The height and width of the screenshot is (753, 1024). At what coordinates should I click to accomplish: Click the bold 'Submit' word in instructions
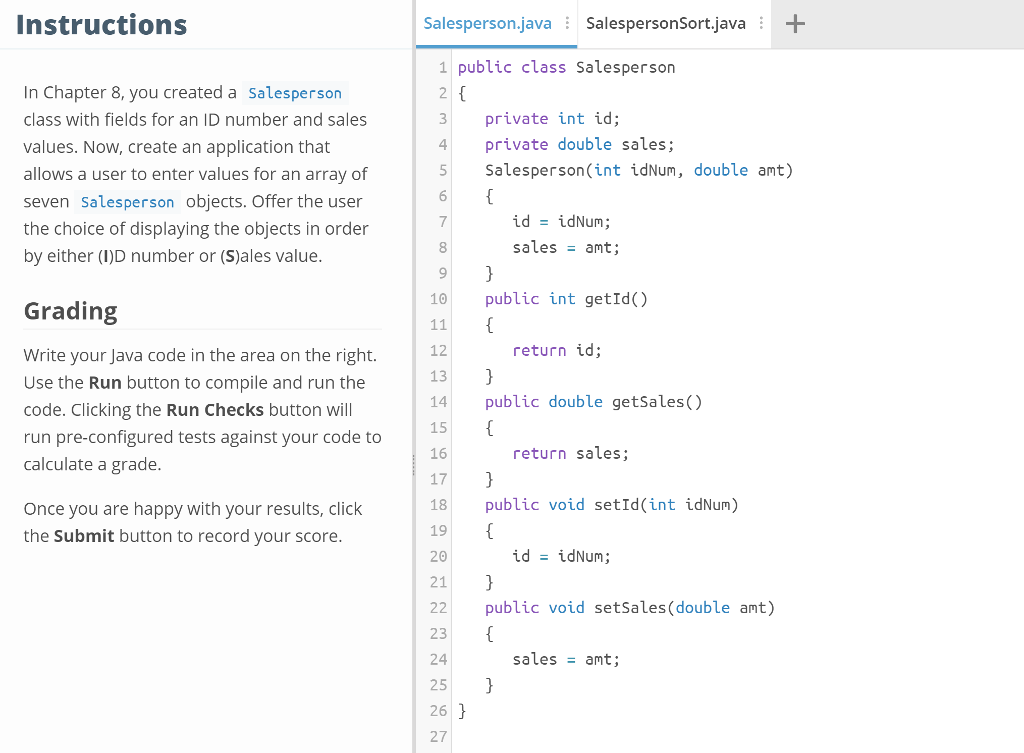coord(84,536)
